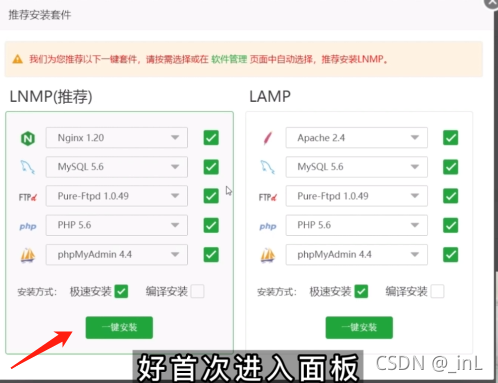Close the 推荐安装套件 dialog
Screen dimensions: 498x383
(492, 3)
